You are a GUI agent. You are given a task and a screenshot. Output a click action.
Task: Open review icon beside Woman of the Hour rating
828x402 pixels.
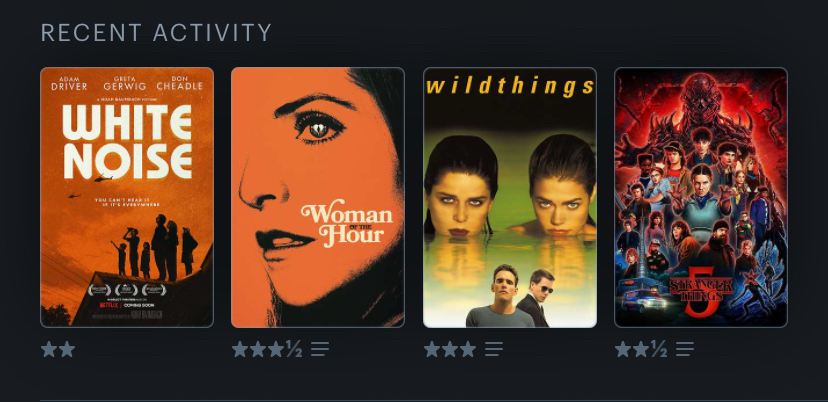(320, 349)
